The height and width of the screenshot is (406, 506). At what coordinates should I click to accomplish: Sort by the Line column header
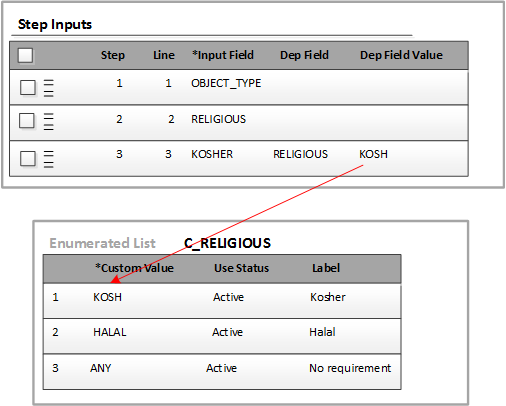tap(164, 55)
